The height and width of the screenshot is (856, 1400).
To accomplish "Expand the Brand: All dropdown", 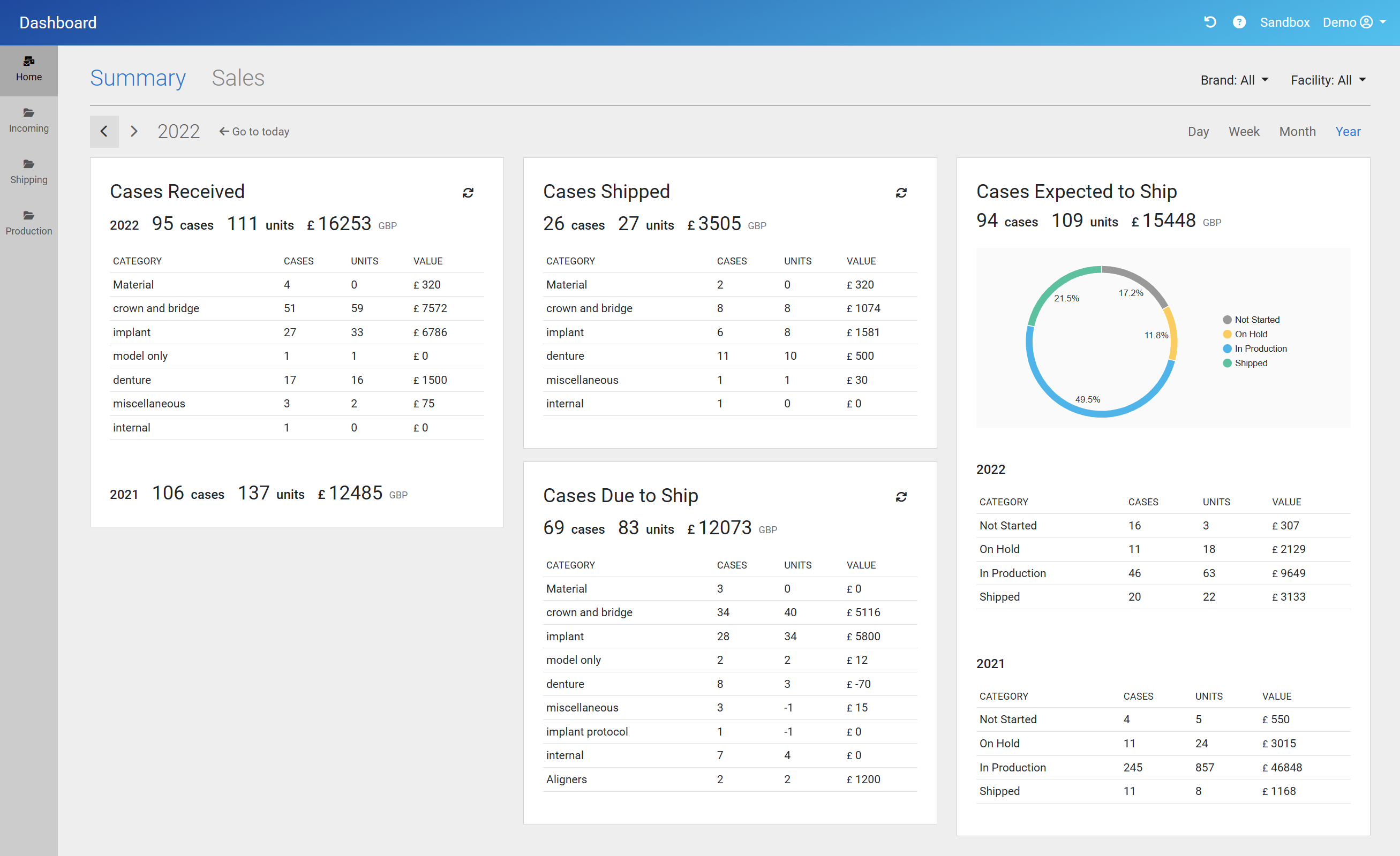I will (1233, 80).
